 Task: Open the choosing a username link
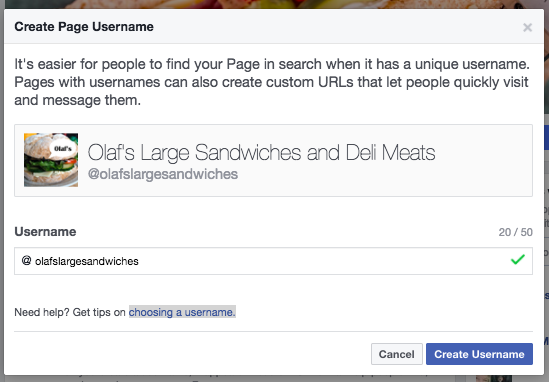click(x=182, y=312)
